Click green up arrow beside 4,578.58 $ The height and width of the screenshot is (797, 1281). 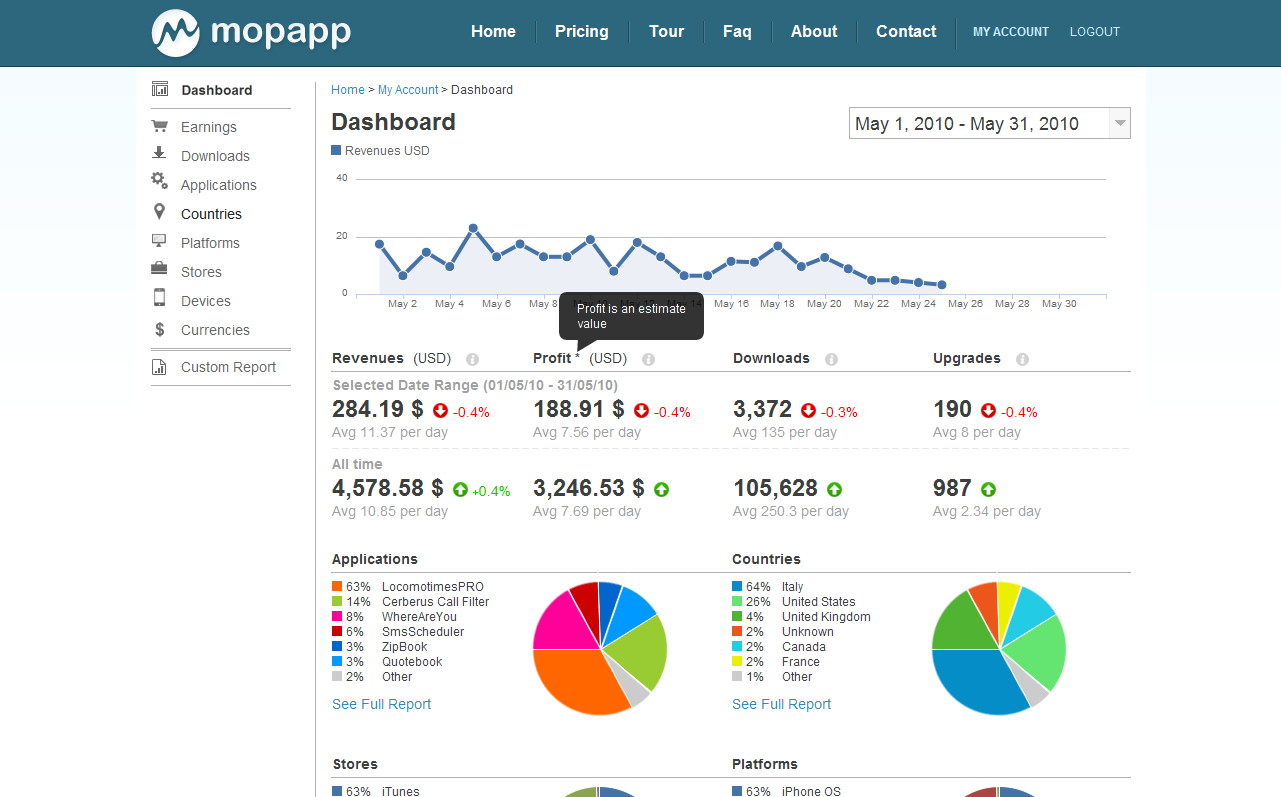tap(461, 490)
